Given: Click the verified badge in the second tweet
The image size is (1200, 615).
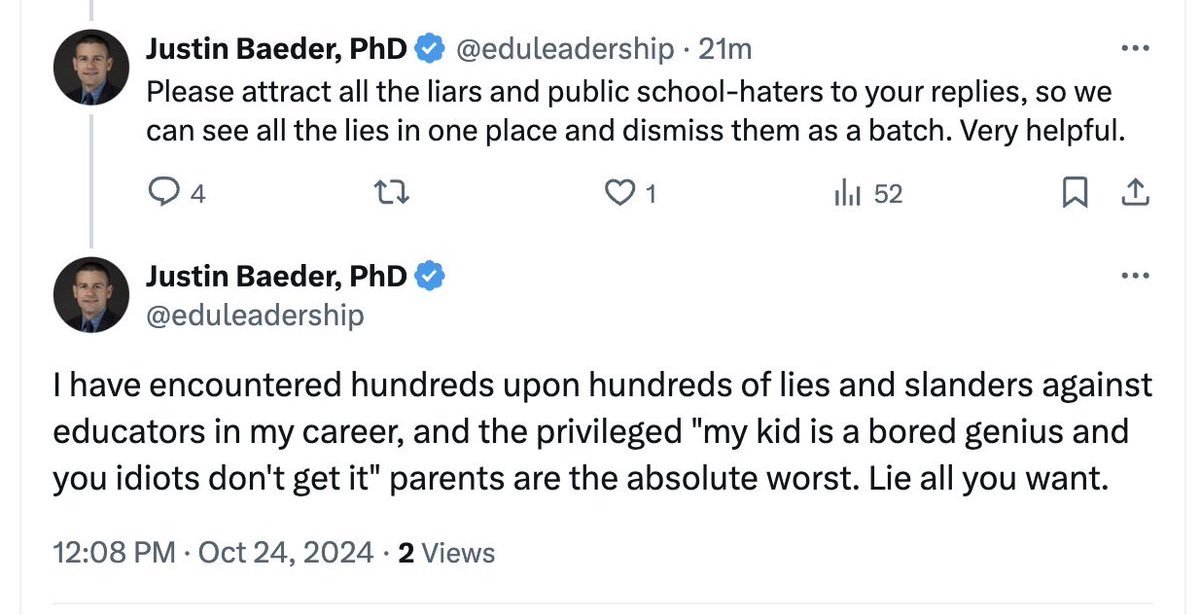Looking at the screenshot, I should tap(429, 275).
